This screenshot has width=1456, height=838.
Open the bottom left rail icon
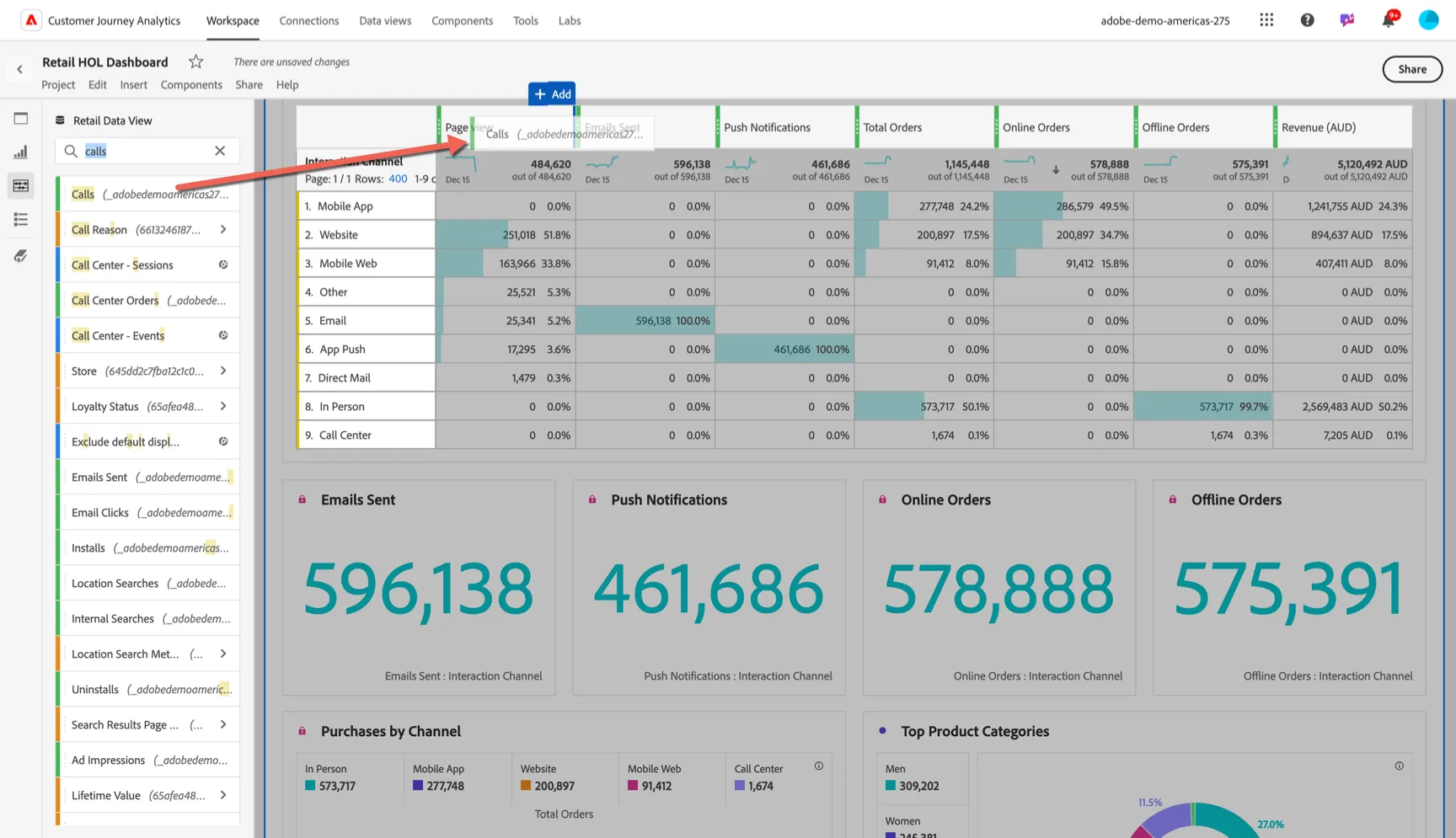pyautogui.click(x=21, y=256)
